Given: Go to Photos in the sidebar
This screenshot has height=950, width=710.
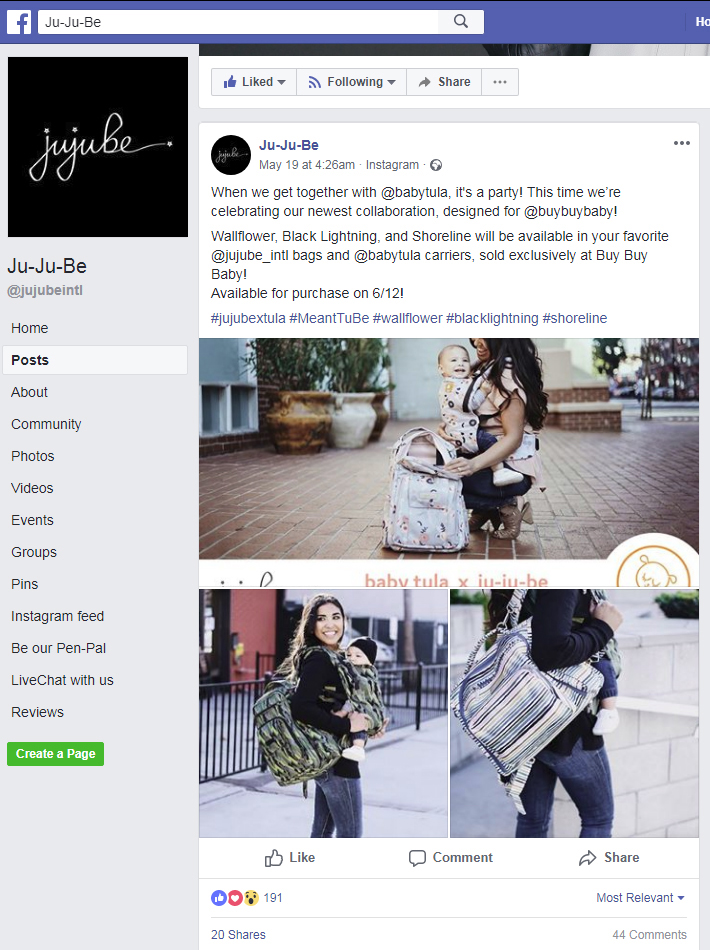Looking at the screenshot, I should [33, 456].
